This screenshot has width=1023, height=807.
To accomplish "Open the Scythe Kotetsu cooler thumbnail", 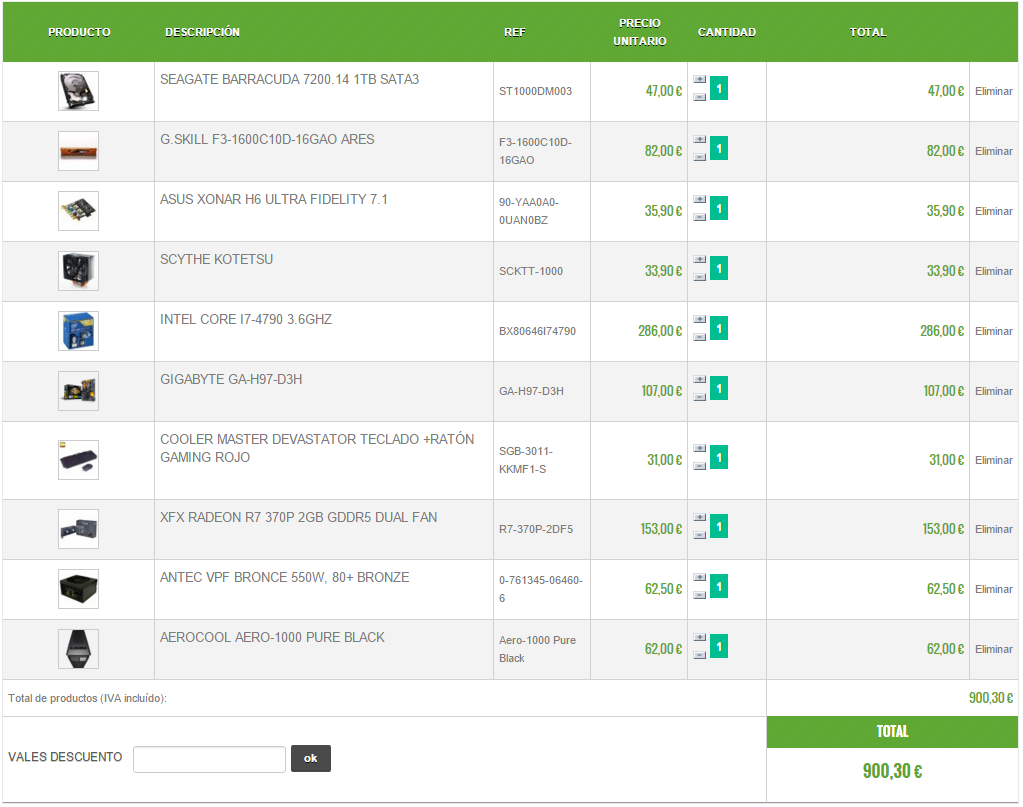I will [78, 271].
